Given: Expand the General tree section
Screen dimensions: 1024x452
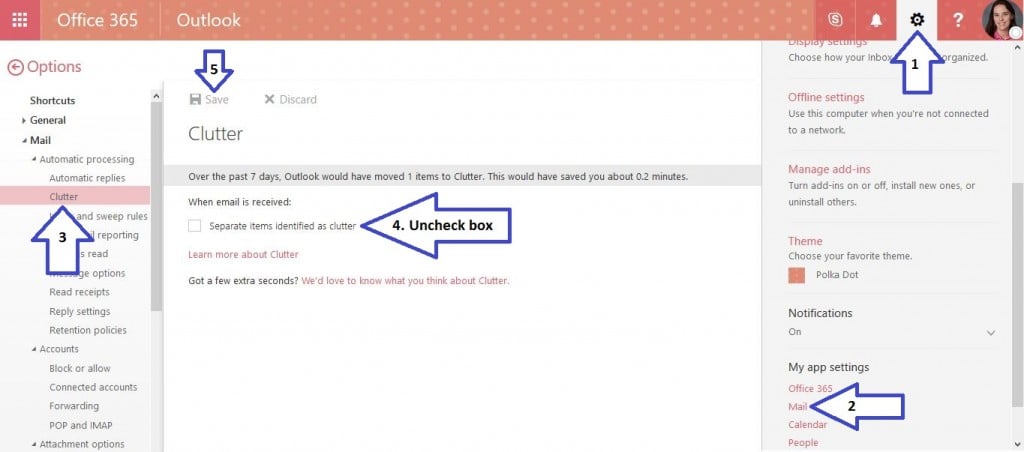Looking at the screenshot, I should (24, 120).
